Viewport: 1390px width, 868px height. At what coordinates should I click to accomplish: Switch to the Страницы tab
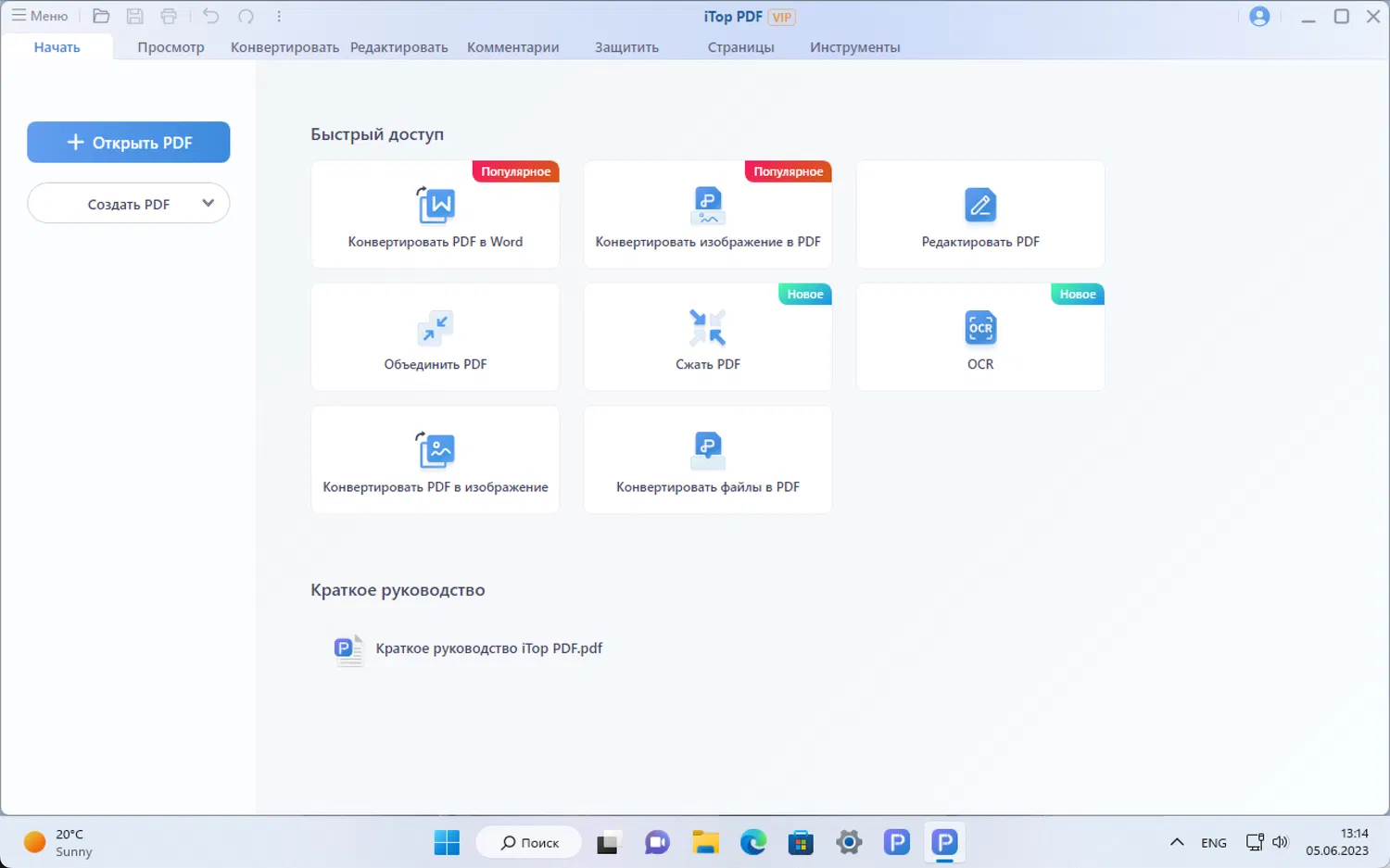tap(740, 47)
